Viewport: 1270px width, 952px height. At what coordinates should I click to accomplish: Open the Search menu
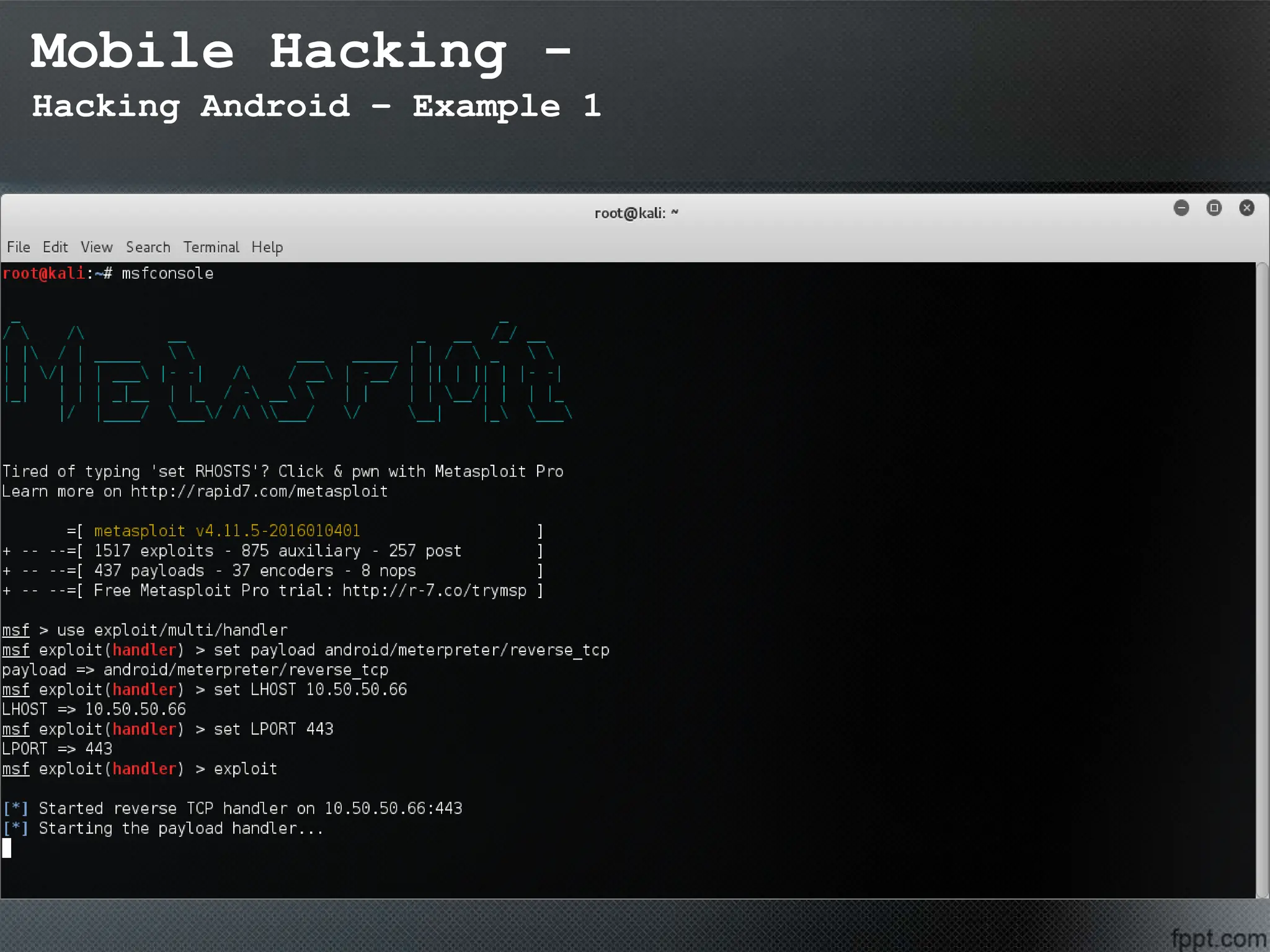click(x=148, y=247)
